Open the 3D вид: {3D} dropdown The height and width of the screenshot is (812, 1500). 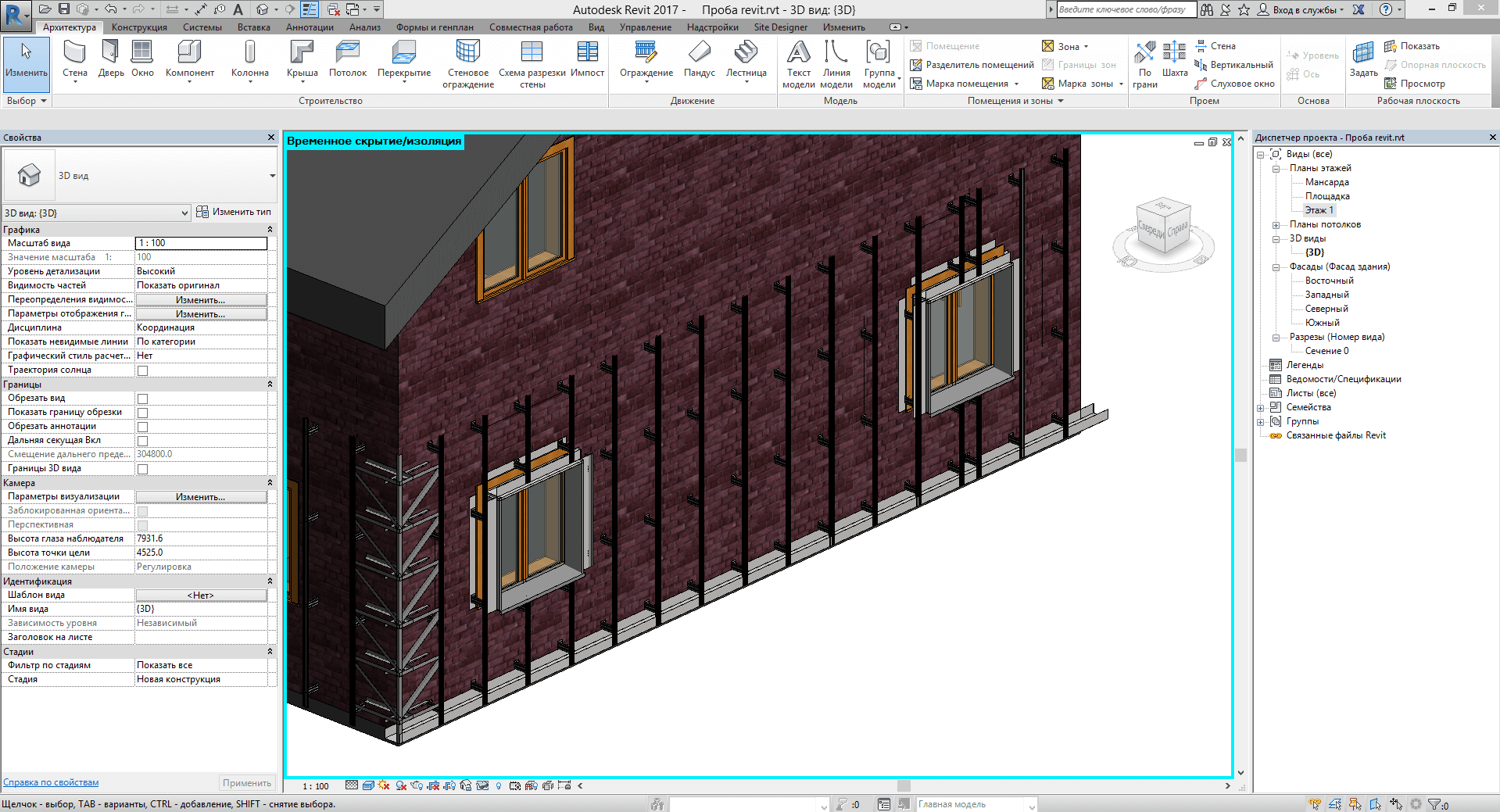coord(184,213)
